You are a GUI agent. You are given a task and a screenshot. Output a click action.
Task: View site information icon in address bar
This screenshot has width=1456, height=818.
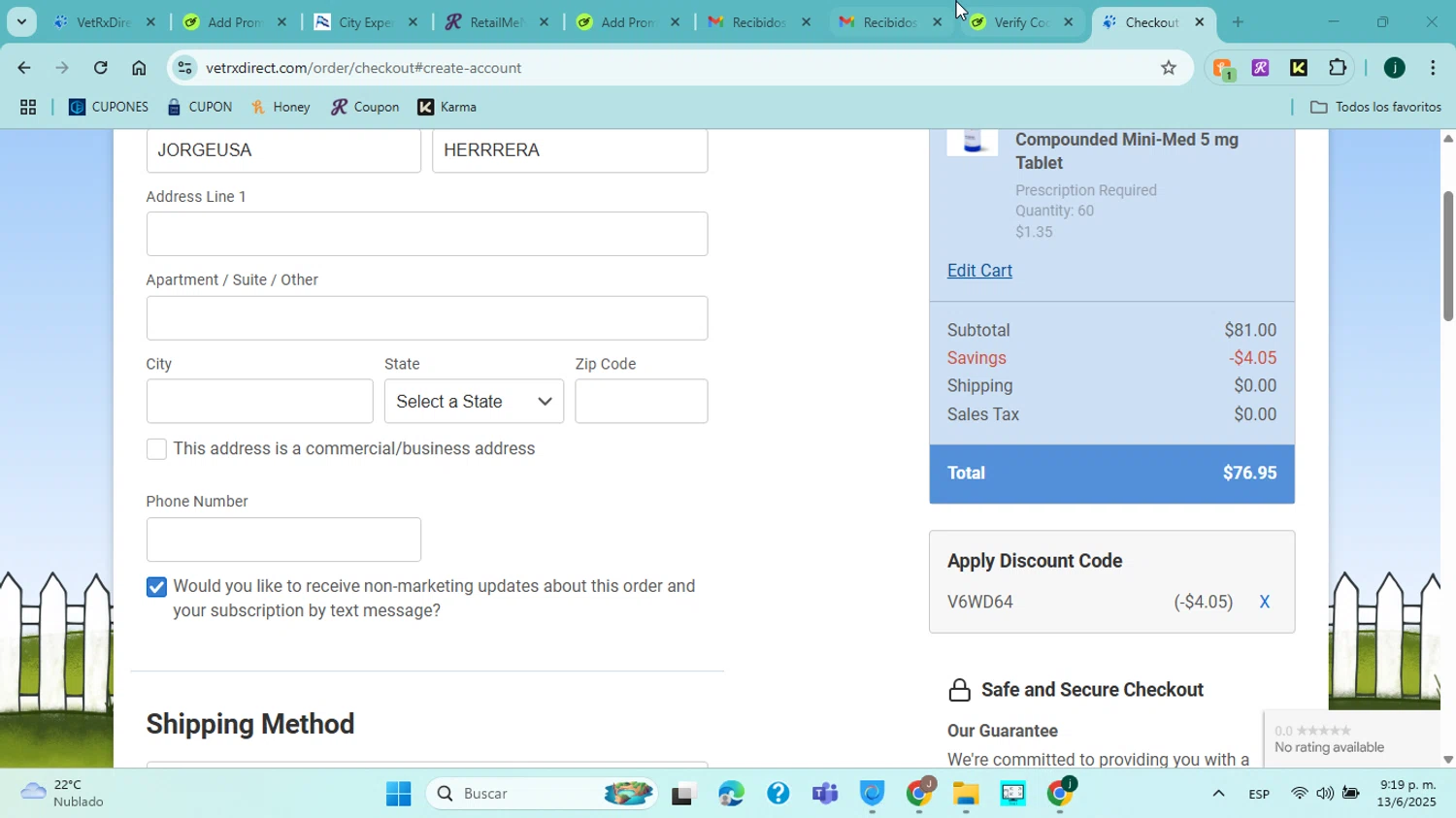pos(185,68)
